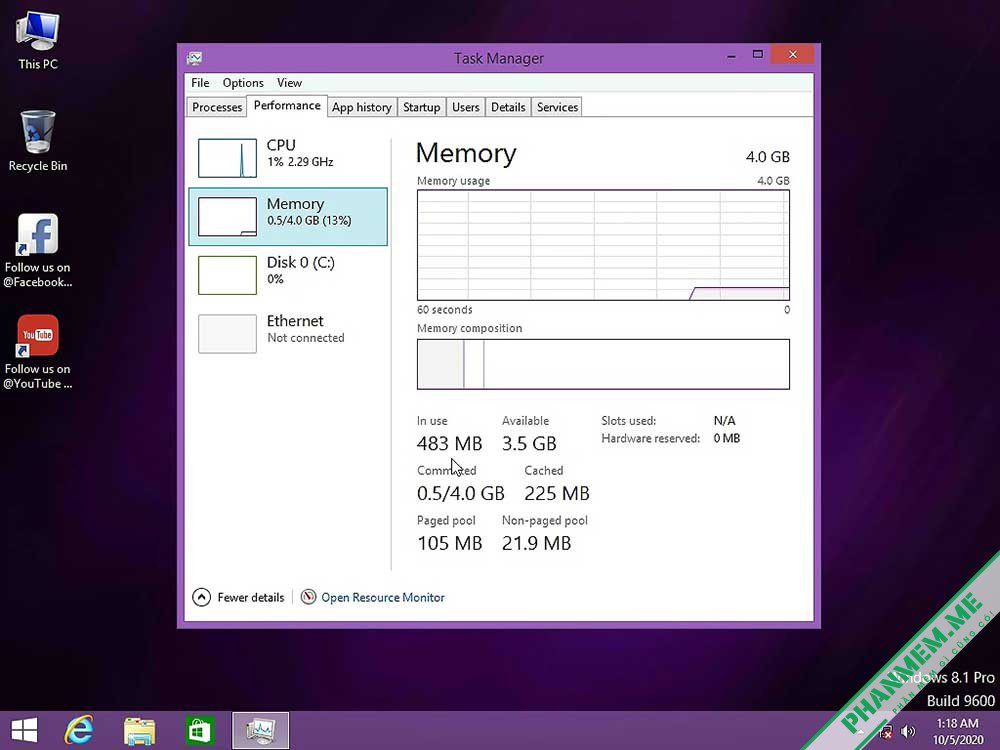
Task: Click the Fewer details text
Action: (251, 598)
